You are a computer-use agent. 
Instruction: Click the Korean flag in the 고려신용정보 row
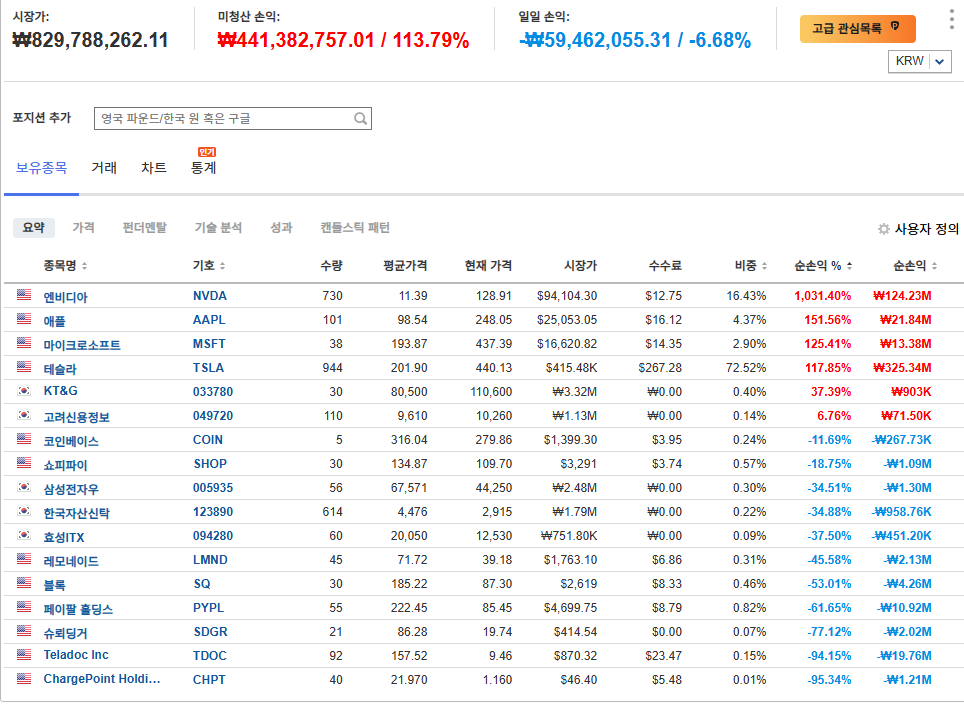click(24, 414)
